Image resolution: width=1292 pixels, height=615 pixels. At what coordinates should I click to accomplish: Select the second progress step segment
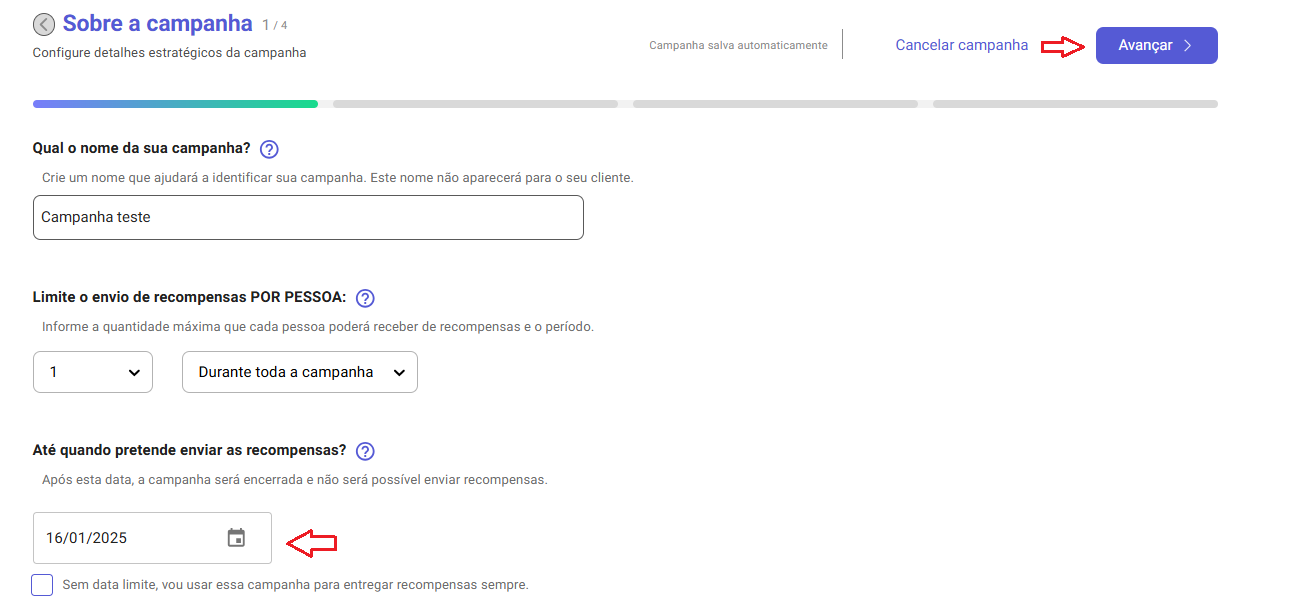(x=475, y=103)
